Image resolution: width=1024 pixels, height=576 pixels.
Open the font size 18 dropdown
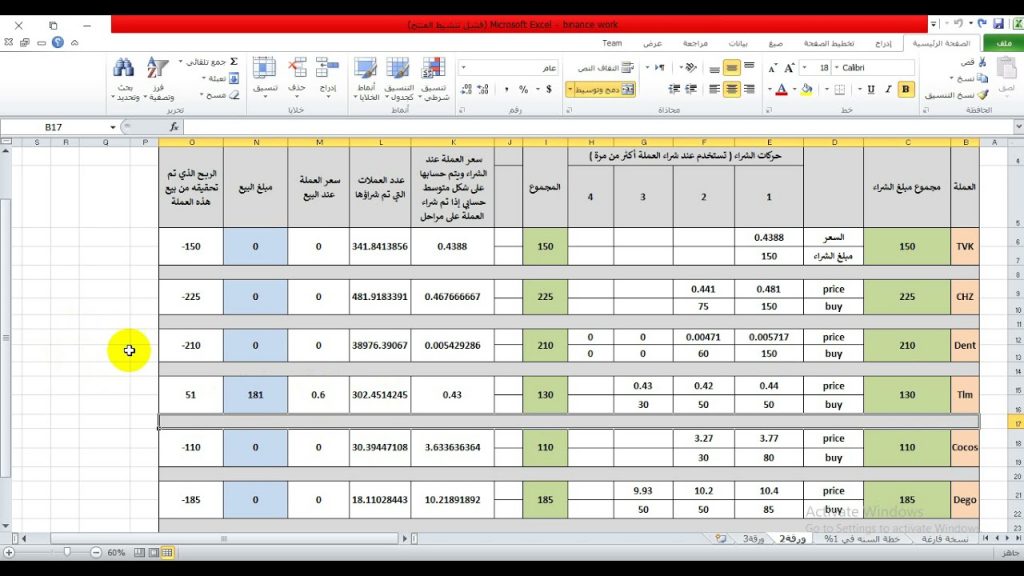805,68
